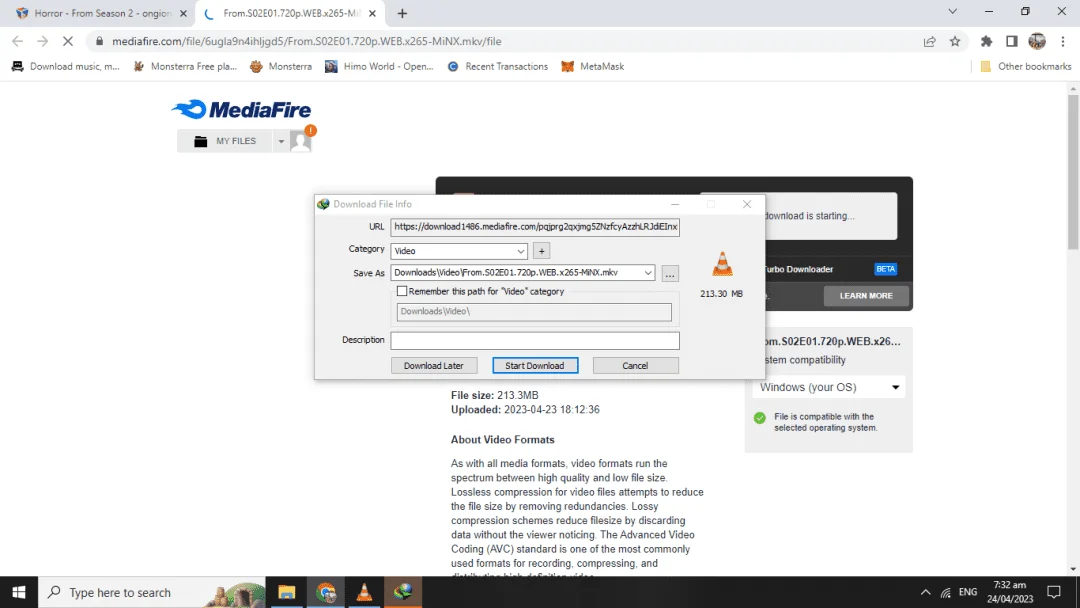The height and width of the screenshot is (608, 1080).
Task: Show hidden system tray icons
Action: point(926,592)
